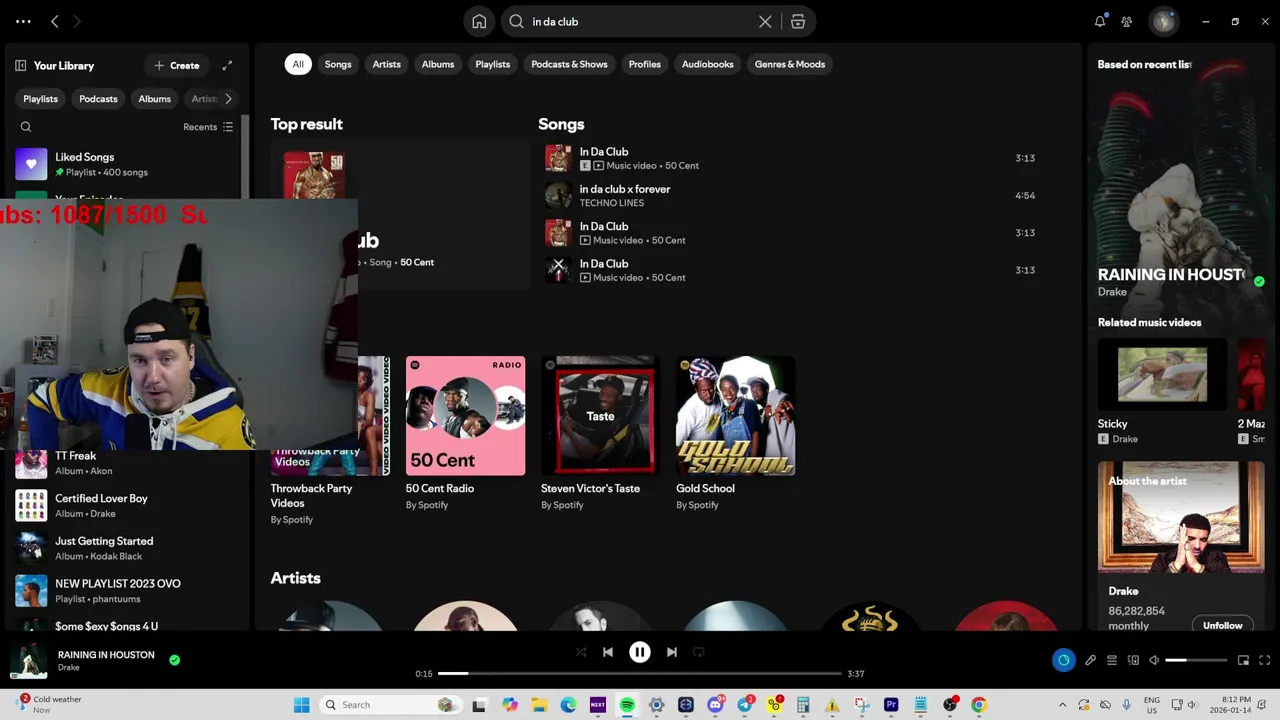The image size is (1280, 720).
Task: Click the search box containing 'in da club'
Action: click(640, 21)
